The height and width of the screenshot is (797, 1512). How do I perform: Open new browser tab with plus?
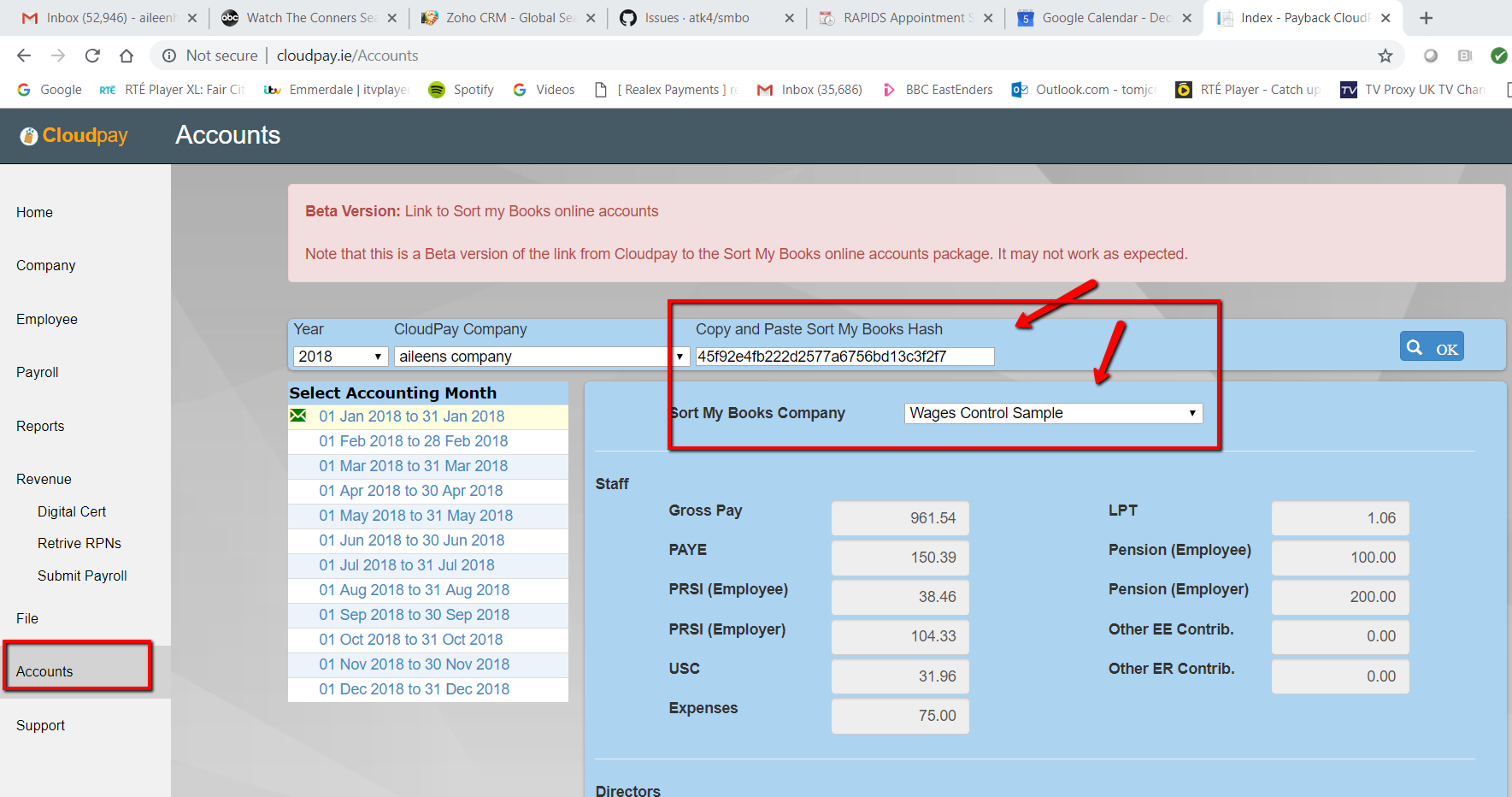pos(1426,18)
